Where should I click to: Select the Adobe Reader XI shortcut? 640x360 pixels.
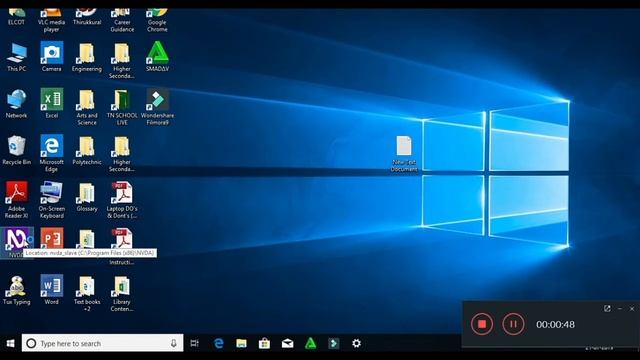pos(16,200)
